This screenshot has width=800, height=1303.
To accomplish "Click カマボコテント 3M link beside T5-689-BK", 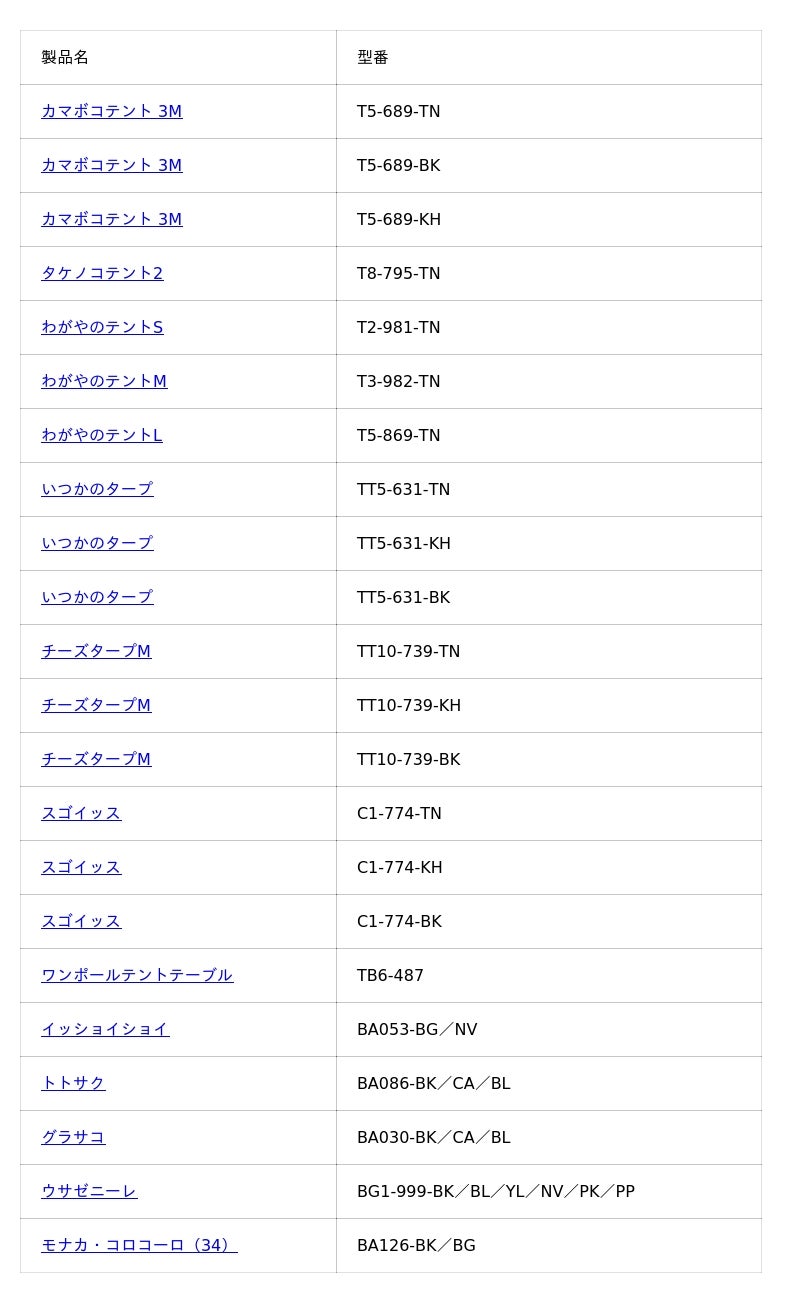I will (x=111, y=165).
